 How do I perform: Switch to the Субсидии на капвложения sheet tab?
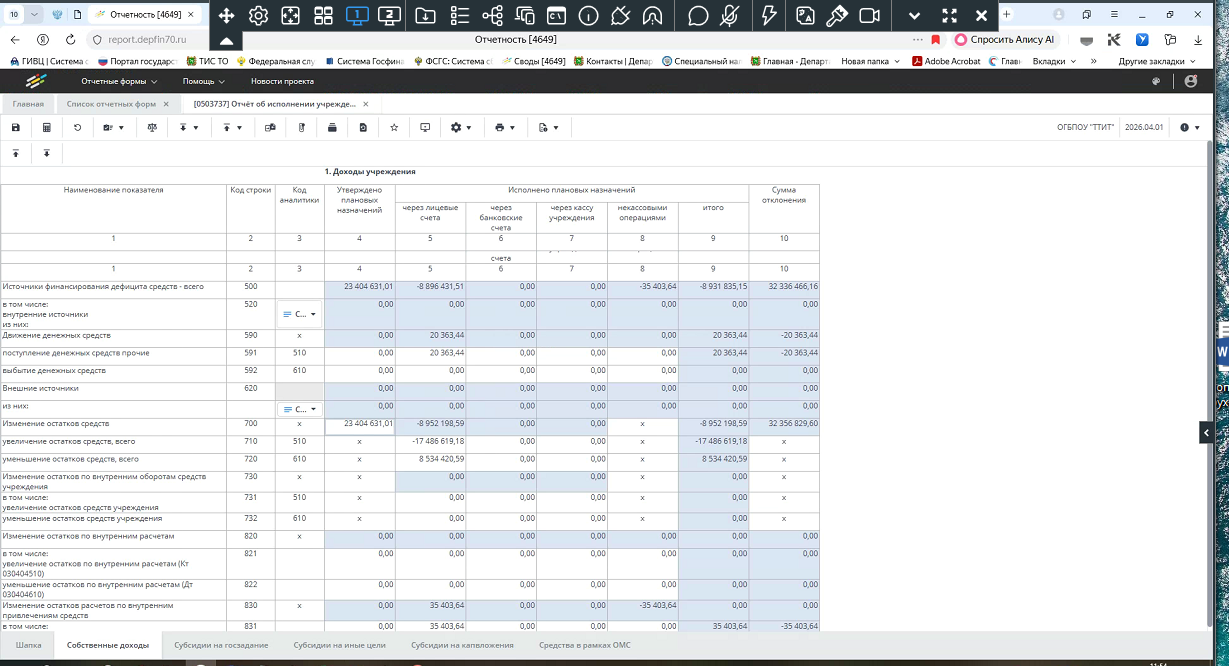point(462,645)
